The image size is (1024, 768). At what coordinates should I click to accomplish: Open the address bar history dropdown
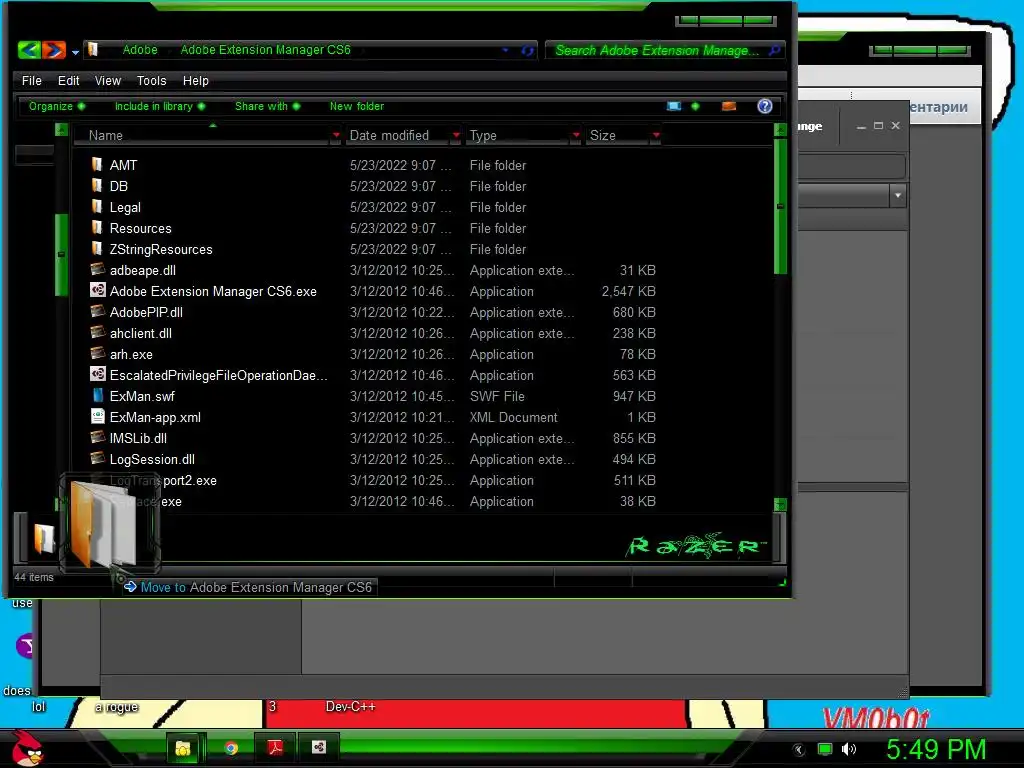click(x=505, y=50)
